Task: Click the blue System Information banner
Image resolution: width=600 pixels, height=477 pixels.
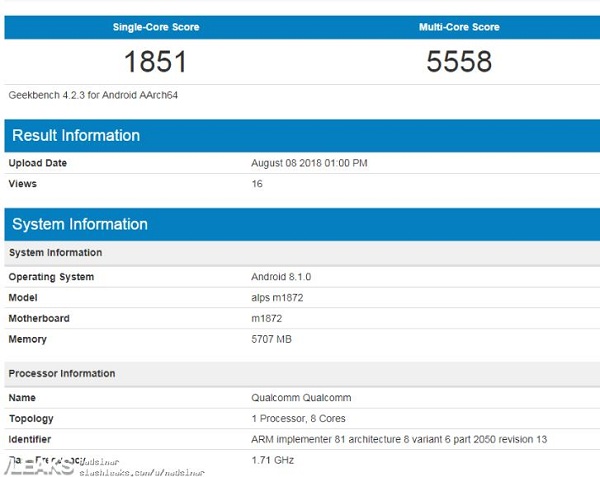Action: (300, 224)
